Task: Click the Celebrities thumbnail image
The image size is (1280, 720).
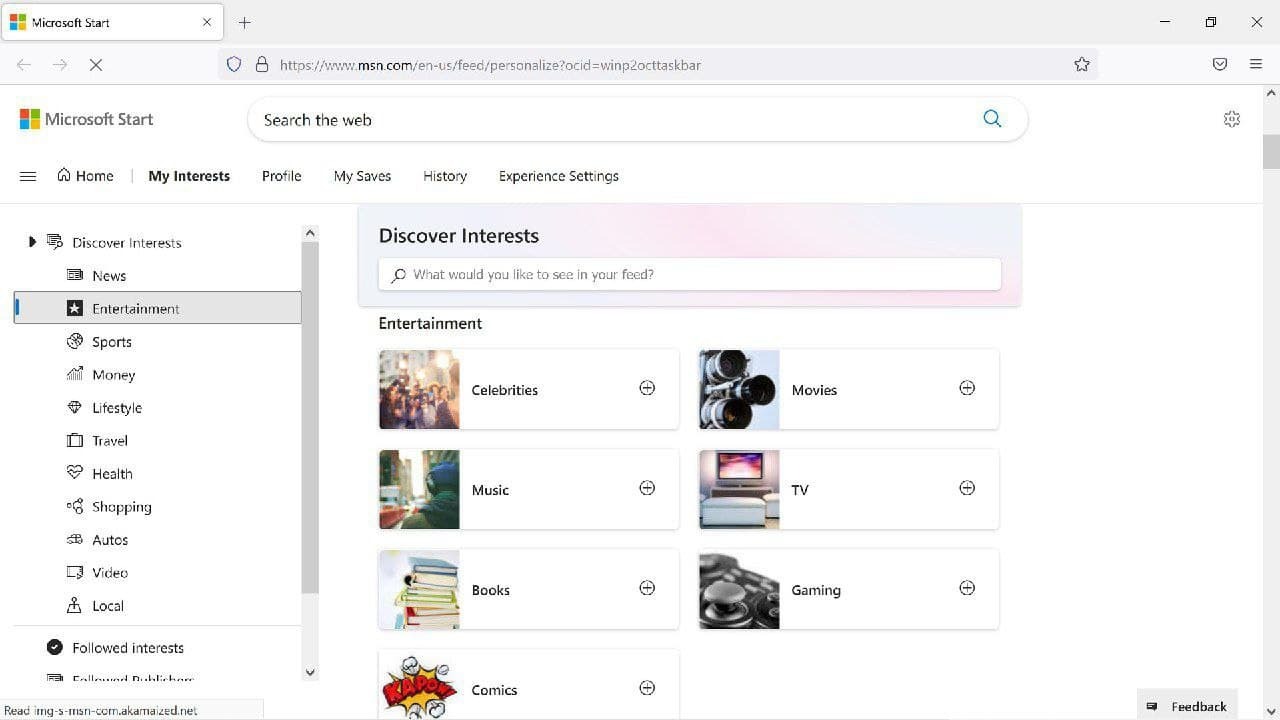Action: 419,389
